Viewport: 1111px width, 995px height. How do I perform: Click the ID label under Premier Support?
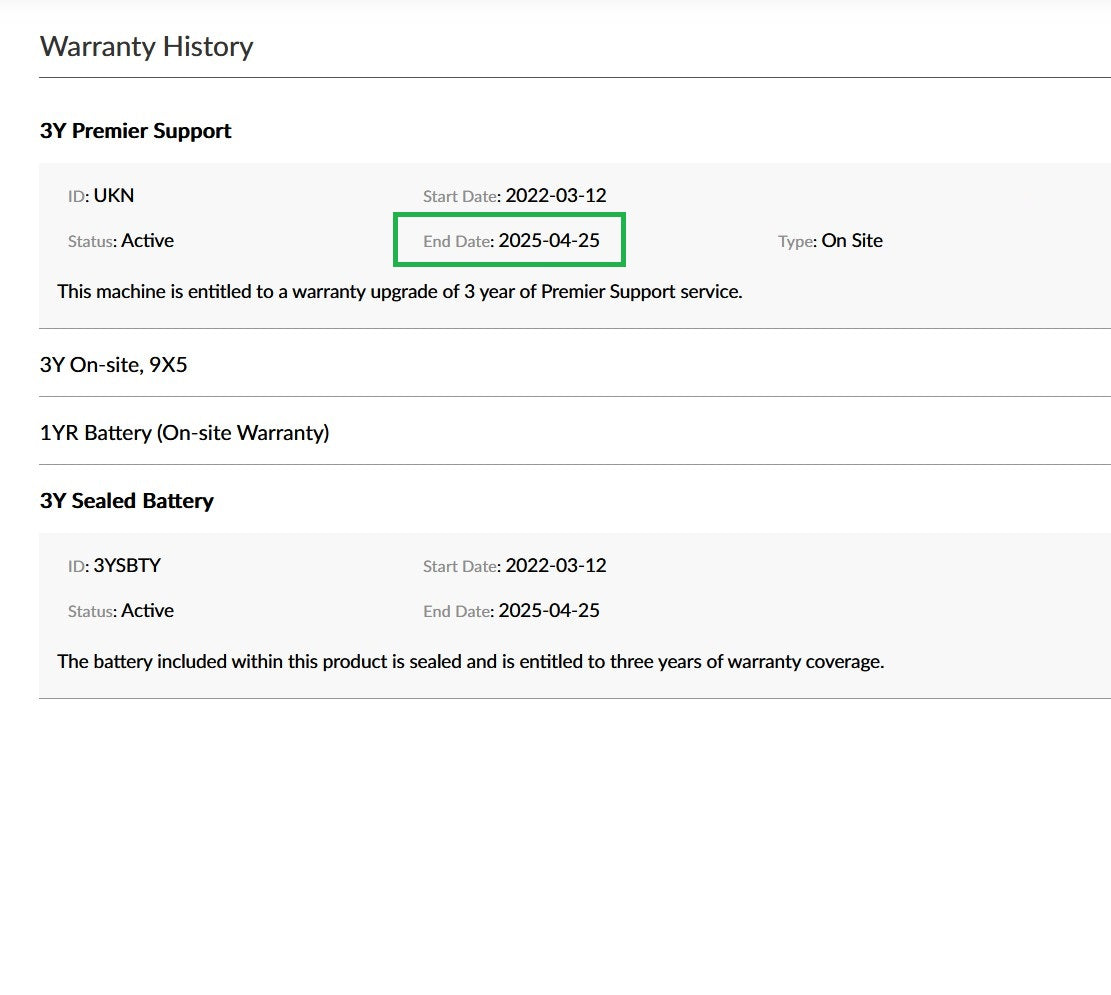77,196
